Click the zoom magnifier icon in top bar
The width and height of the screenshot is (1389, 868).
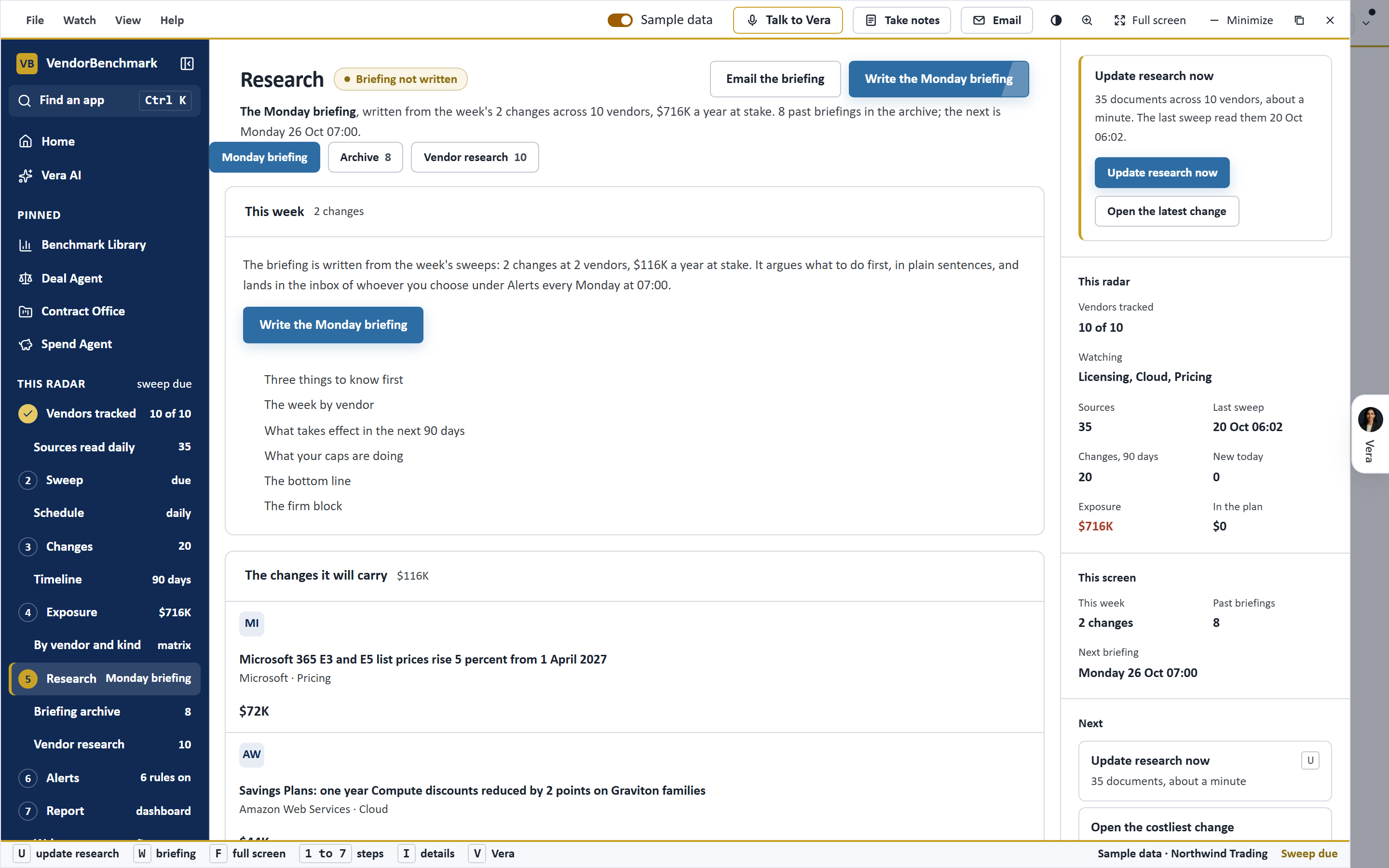[x=1087, y=20]
